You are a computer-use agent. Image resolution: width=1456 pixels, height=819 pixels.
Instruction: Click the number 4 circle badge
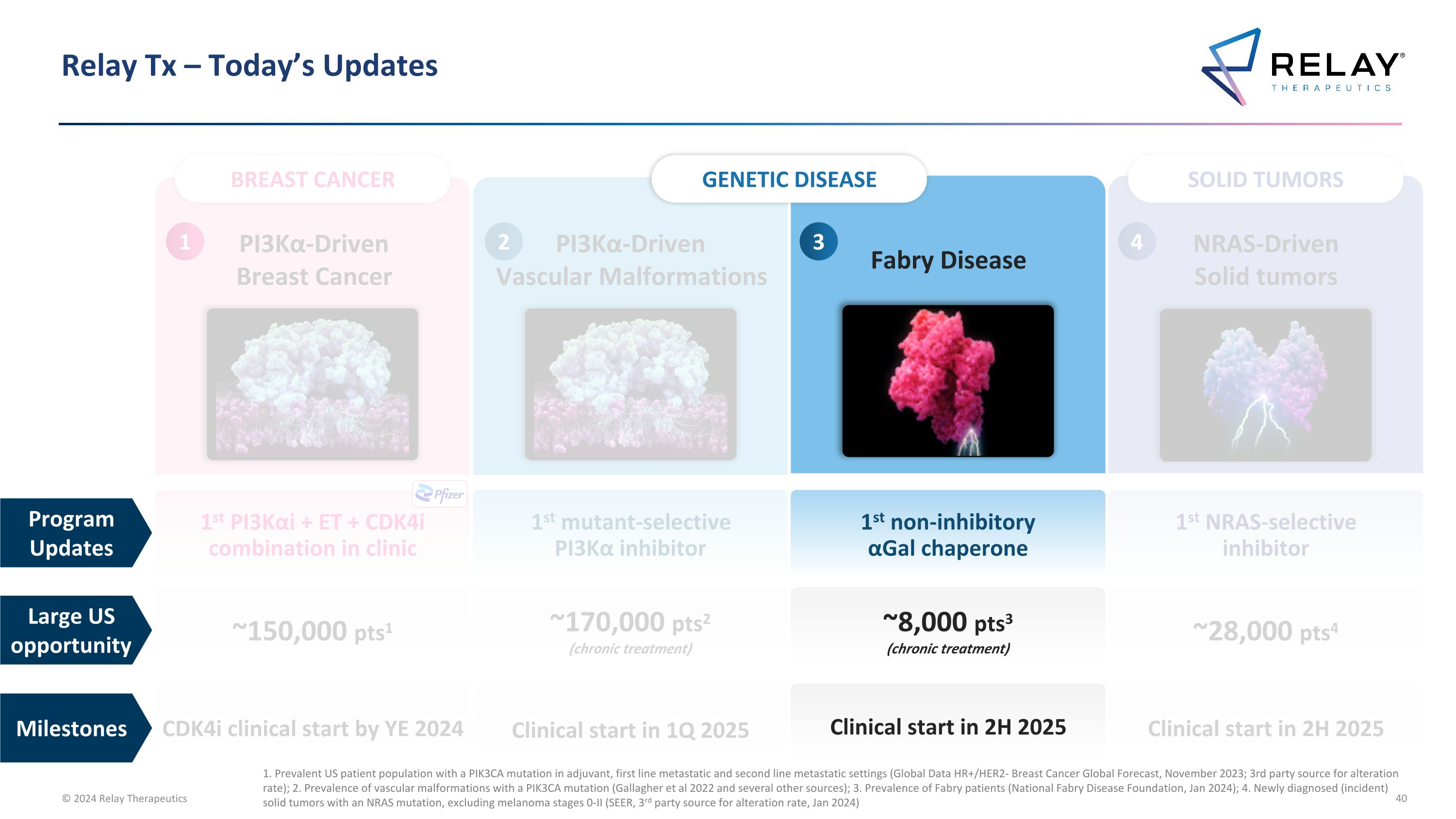pyautogui.click(x=1136, y=242)
